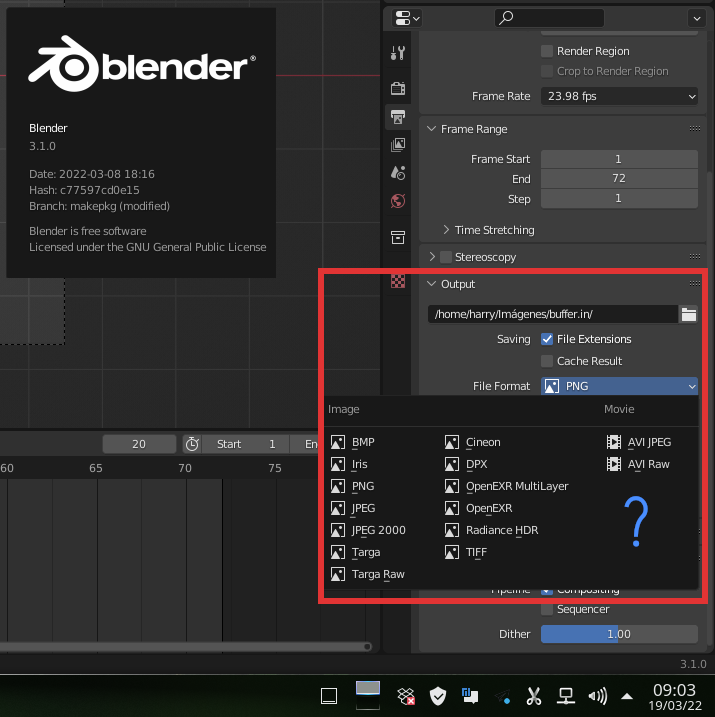Toggle the Sequencer checkbox
Viewport: 715px width, 717px height.
547,610
